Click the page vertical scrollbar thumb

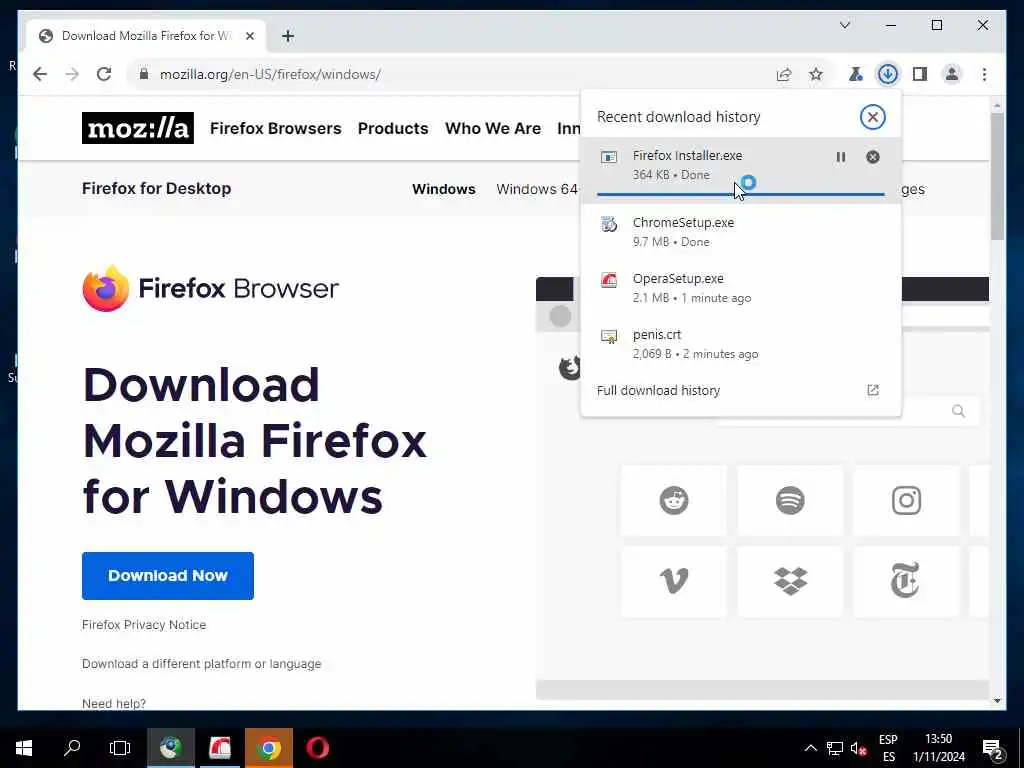coord(997,176)
